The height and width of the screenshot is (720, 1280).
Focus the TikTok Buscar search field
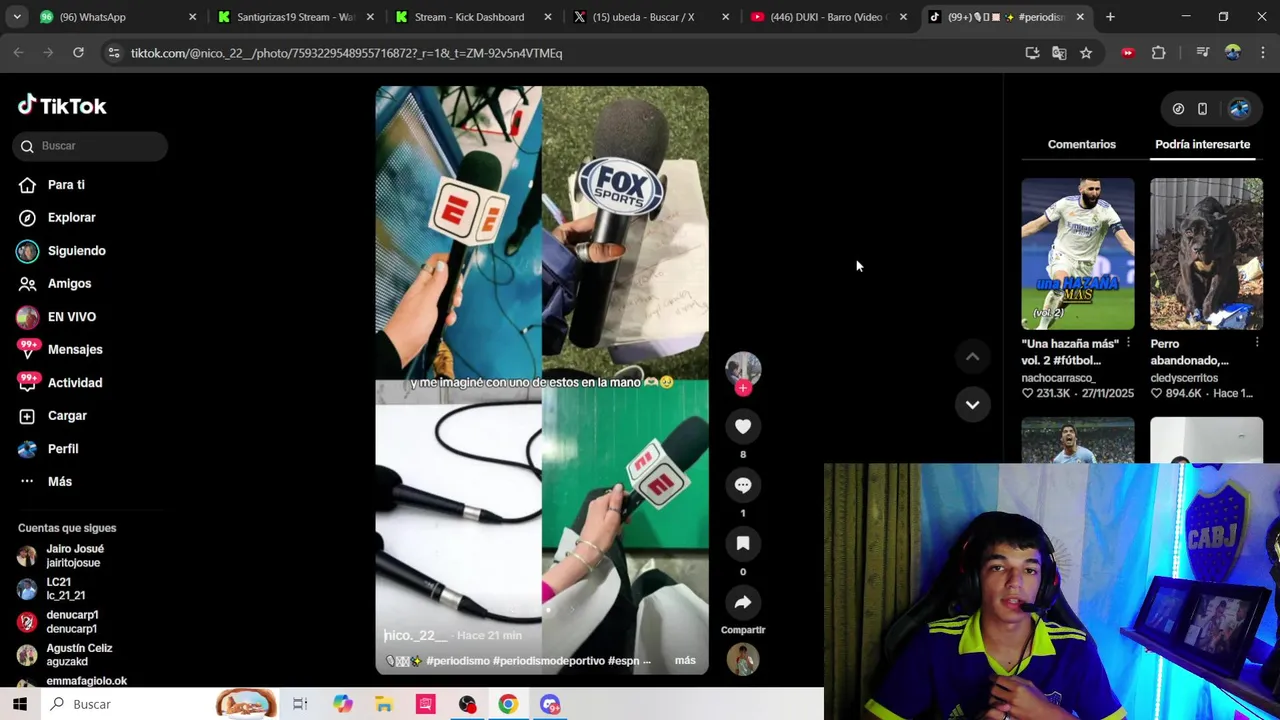point(91,146)
